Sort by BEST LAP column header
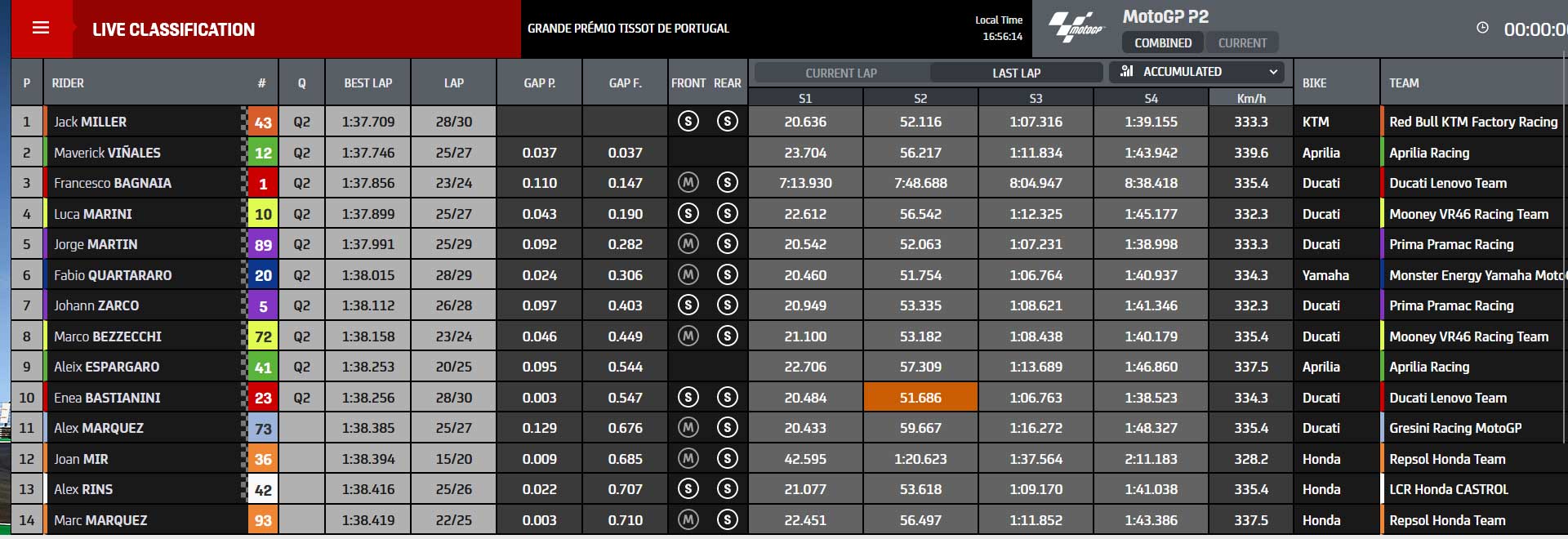 pyautogui.click(x=368, y=82)
